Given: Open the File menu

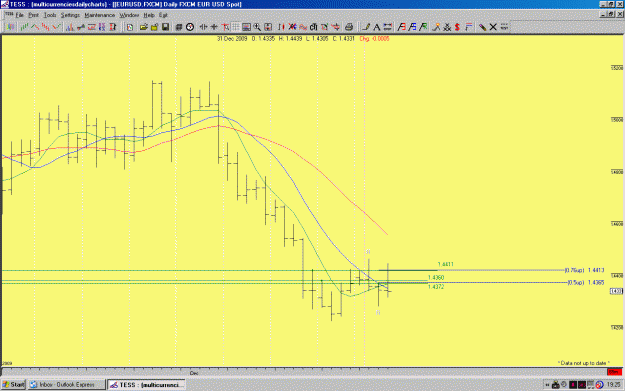Looking at the screenshot, I should (20, 15).
